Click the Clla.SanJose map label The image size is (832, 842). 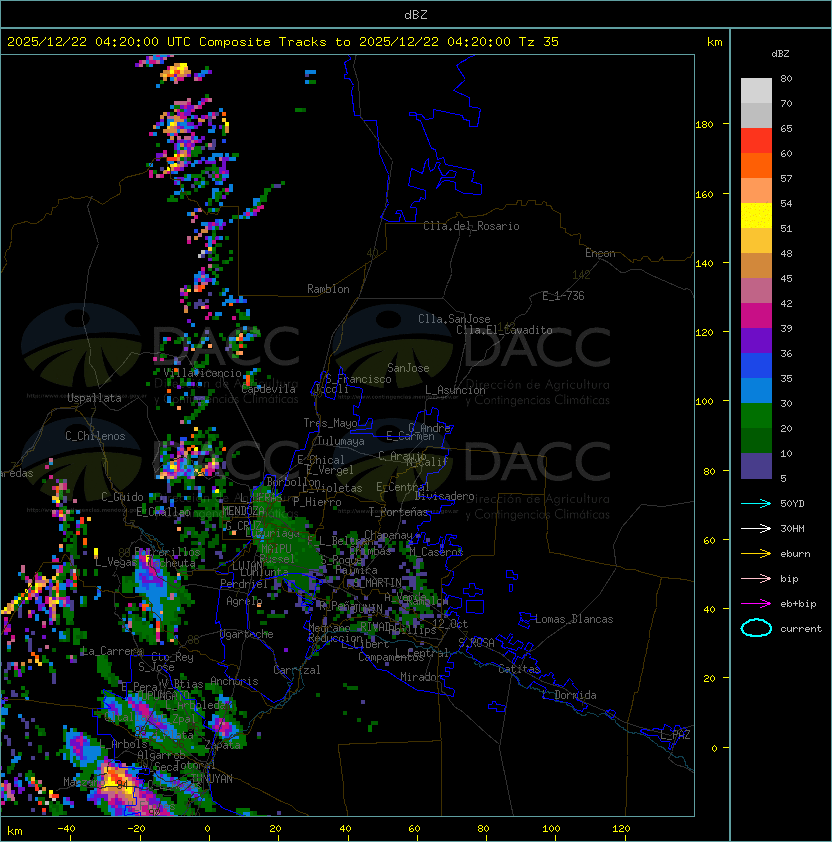454,319
